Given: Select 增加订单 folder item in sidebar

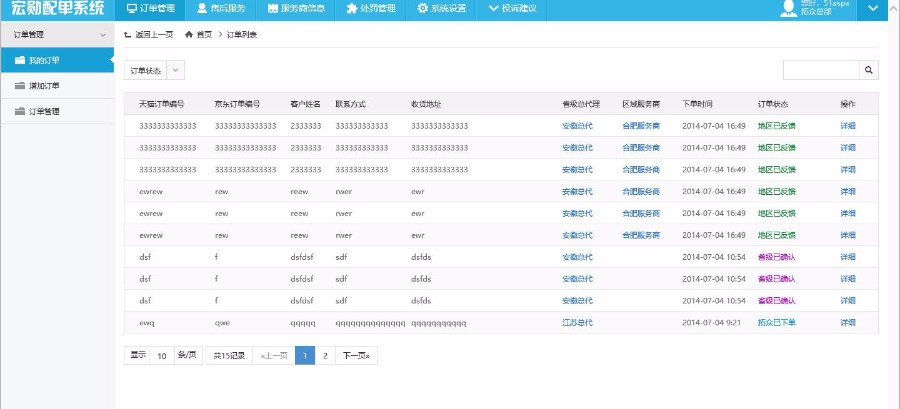Looking at the screenshot, I should tap(57, 86).
